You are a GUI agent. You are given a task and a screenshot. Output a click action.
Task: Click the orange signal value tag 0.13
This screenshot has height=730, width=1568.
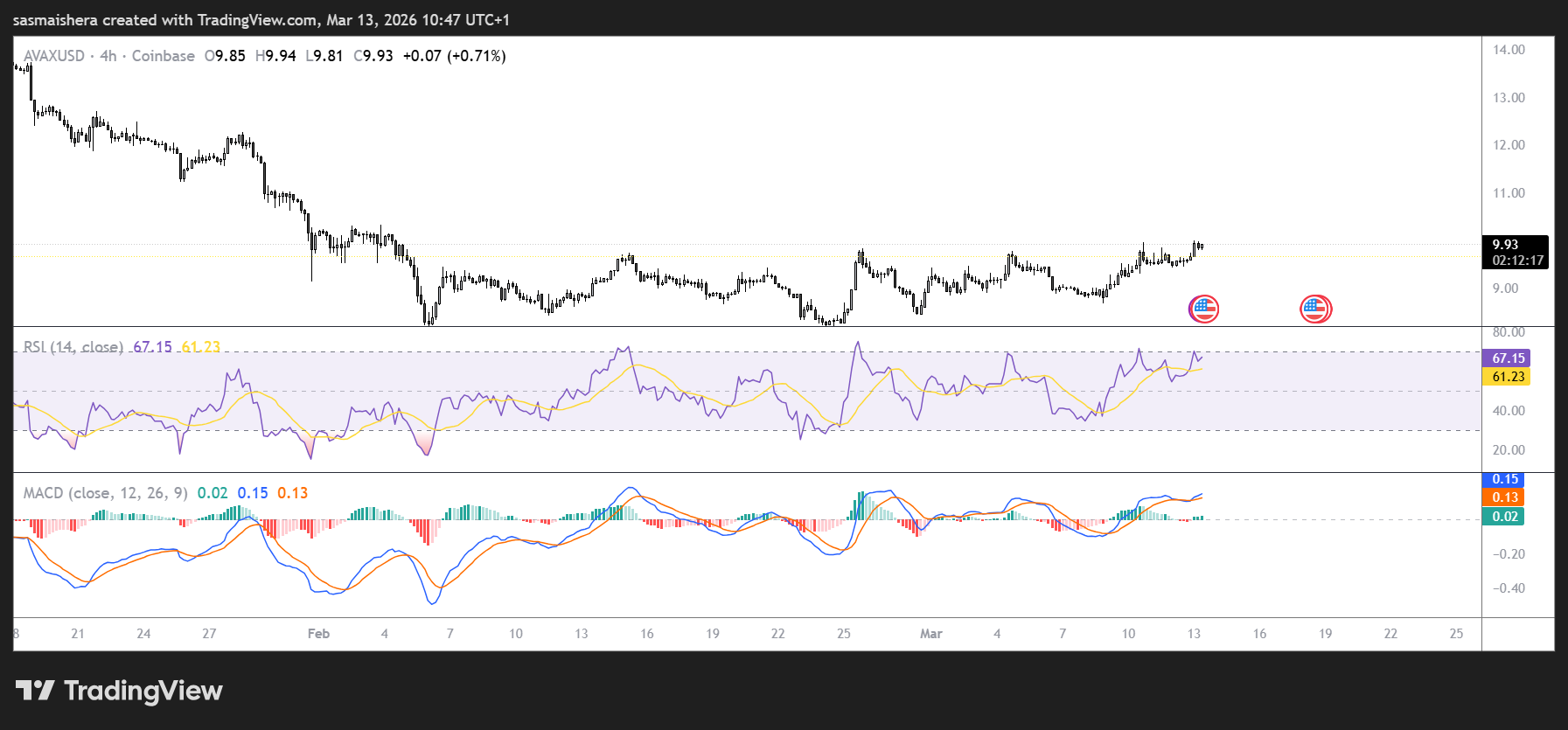[1503, 497]
